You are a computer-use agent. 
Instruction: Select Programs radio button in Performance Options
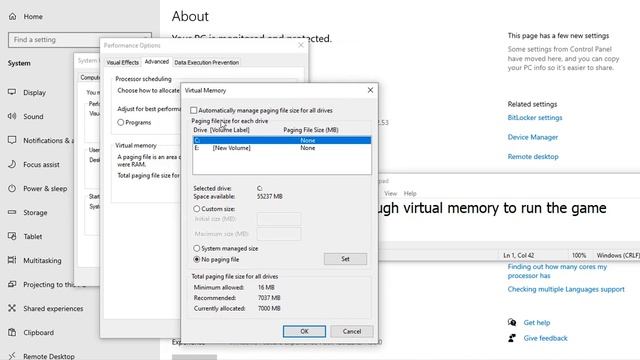tap(120, 122)
